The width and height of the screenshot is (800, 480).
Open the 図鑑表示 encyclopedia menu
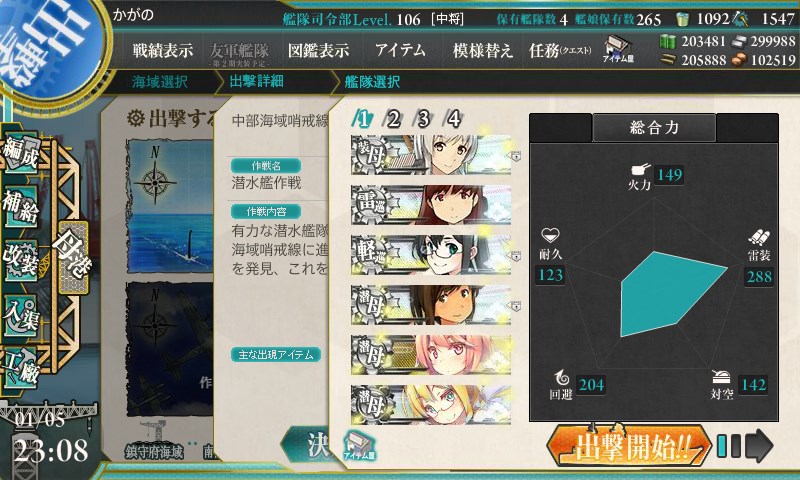click(x=318, y=50)
